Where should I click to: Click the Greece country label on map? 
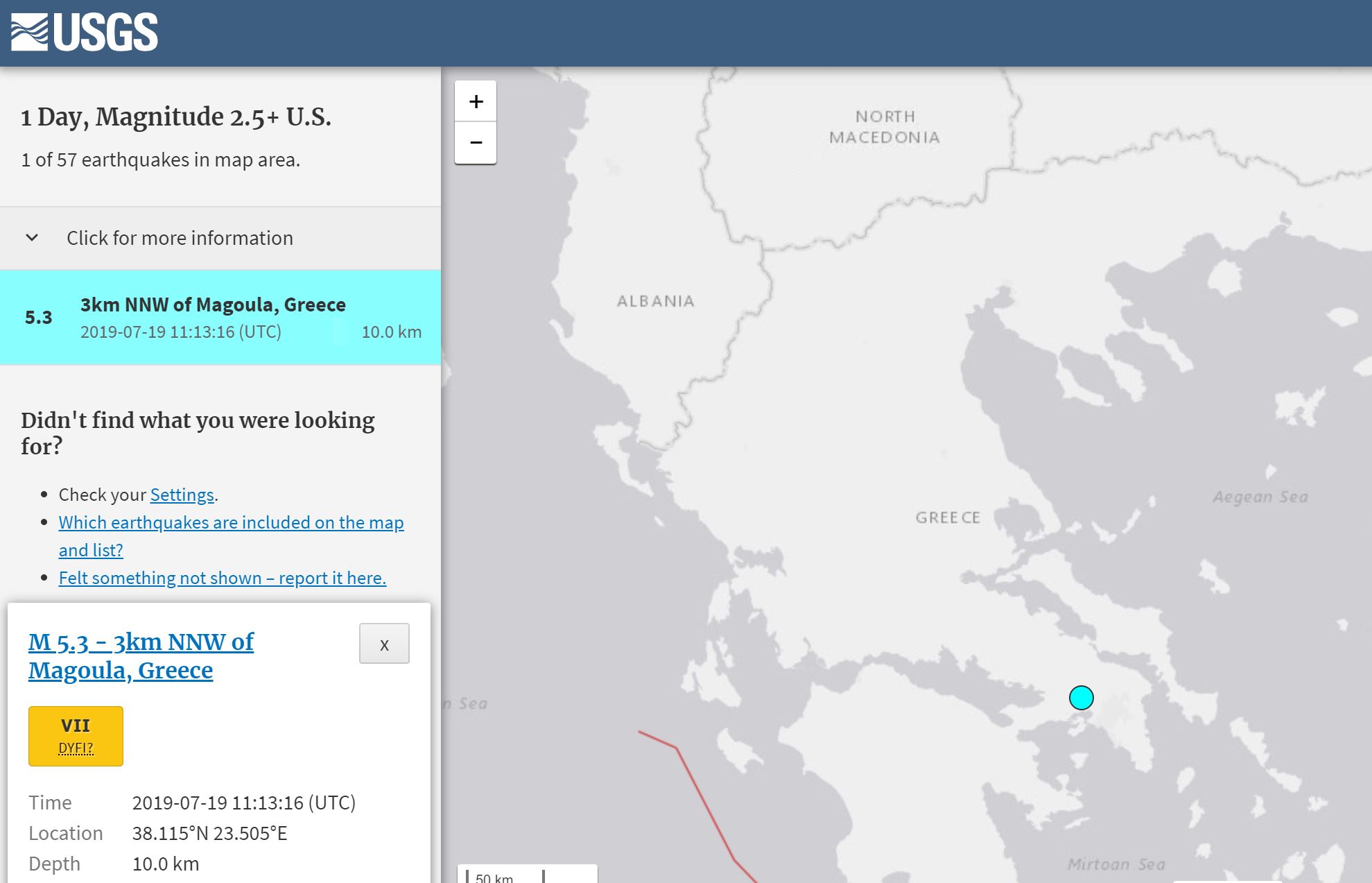click(947, 517)
